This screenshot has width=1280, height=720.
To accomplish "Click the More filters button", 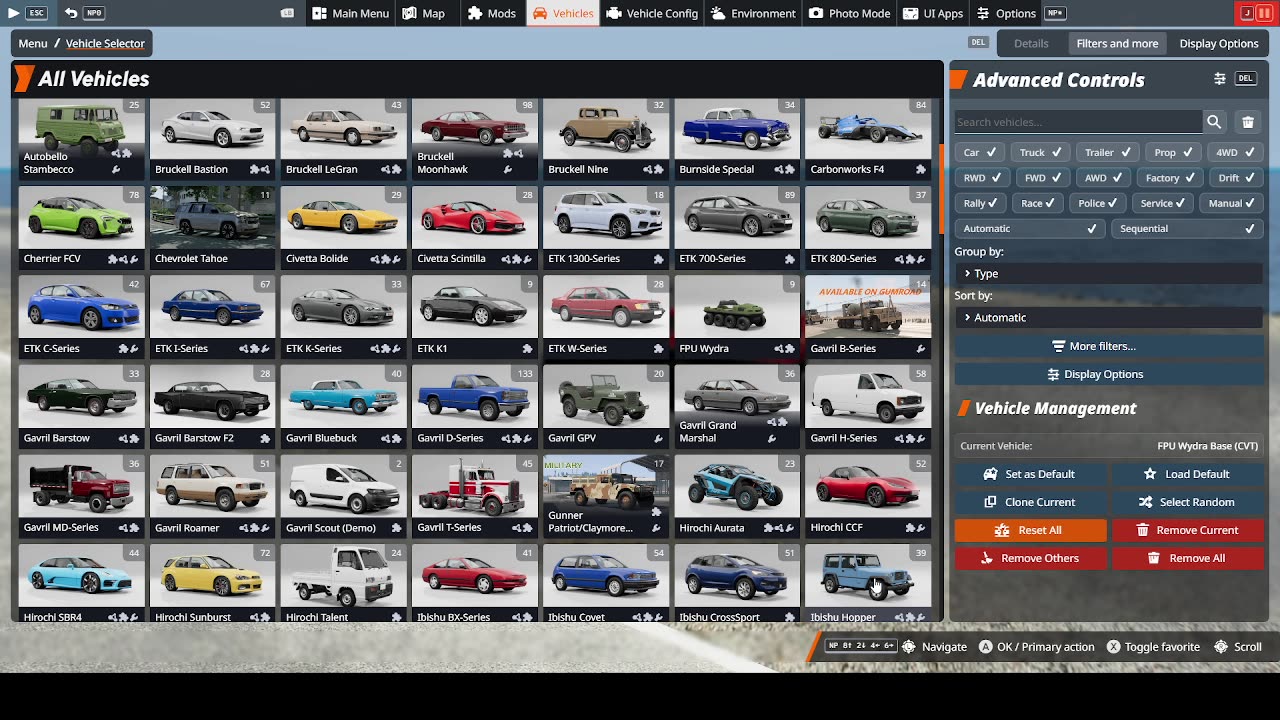I will point(1108,346).
